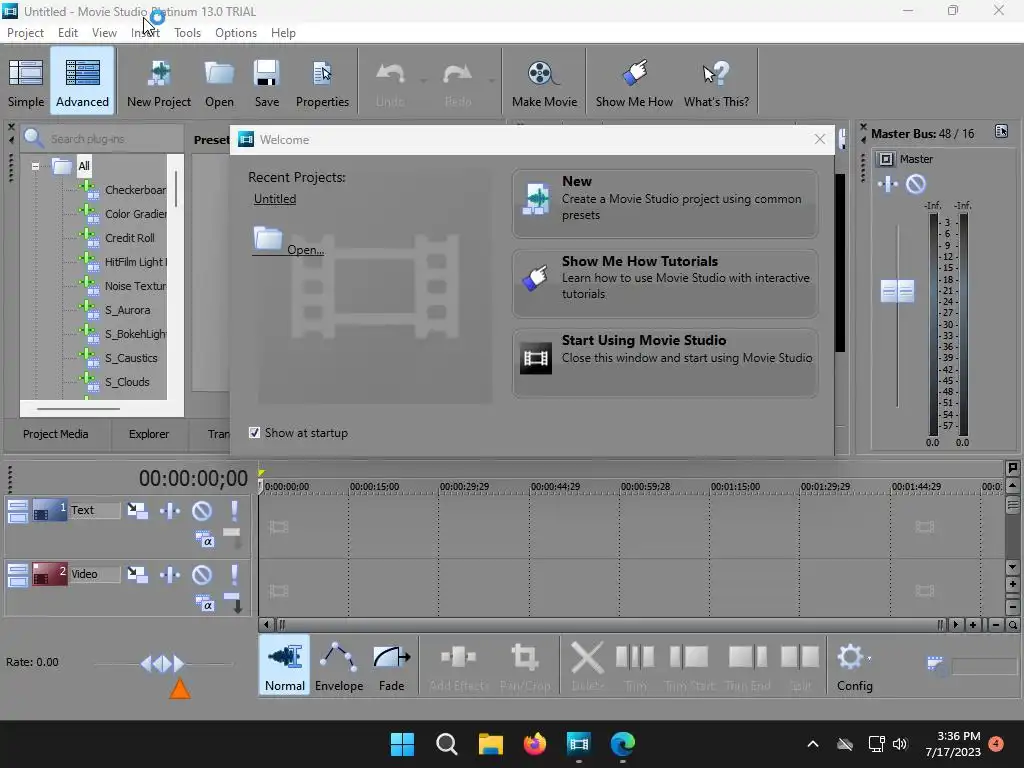Viewport: 1024px width, 768px height.
Task: Open the Options menu
Action: click(x=236, y=33)
